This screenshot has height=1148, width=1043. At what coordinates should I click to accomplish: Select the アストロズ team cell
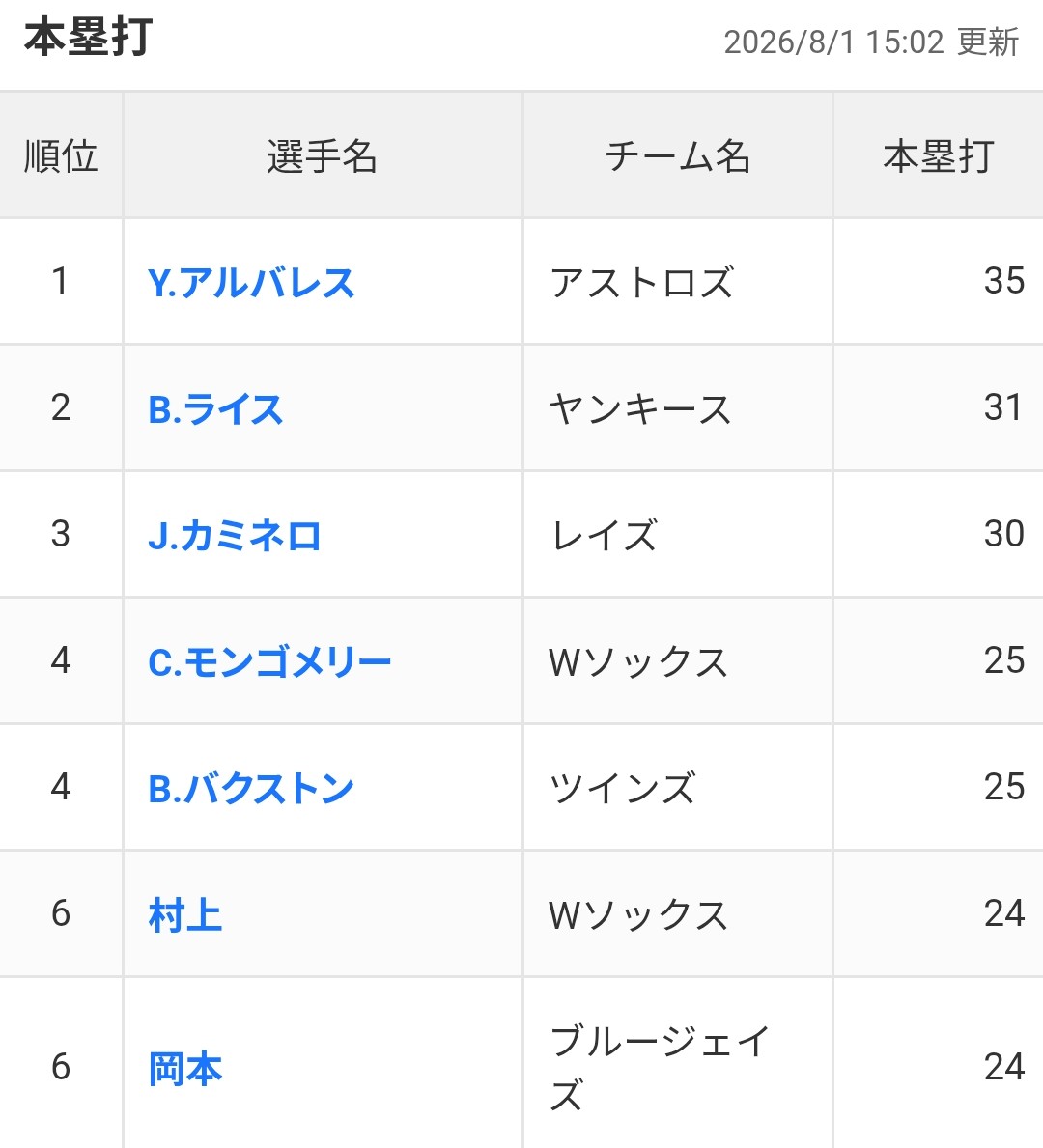[x=678, y=282]
